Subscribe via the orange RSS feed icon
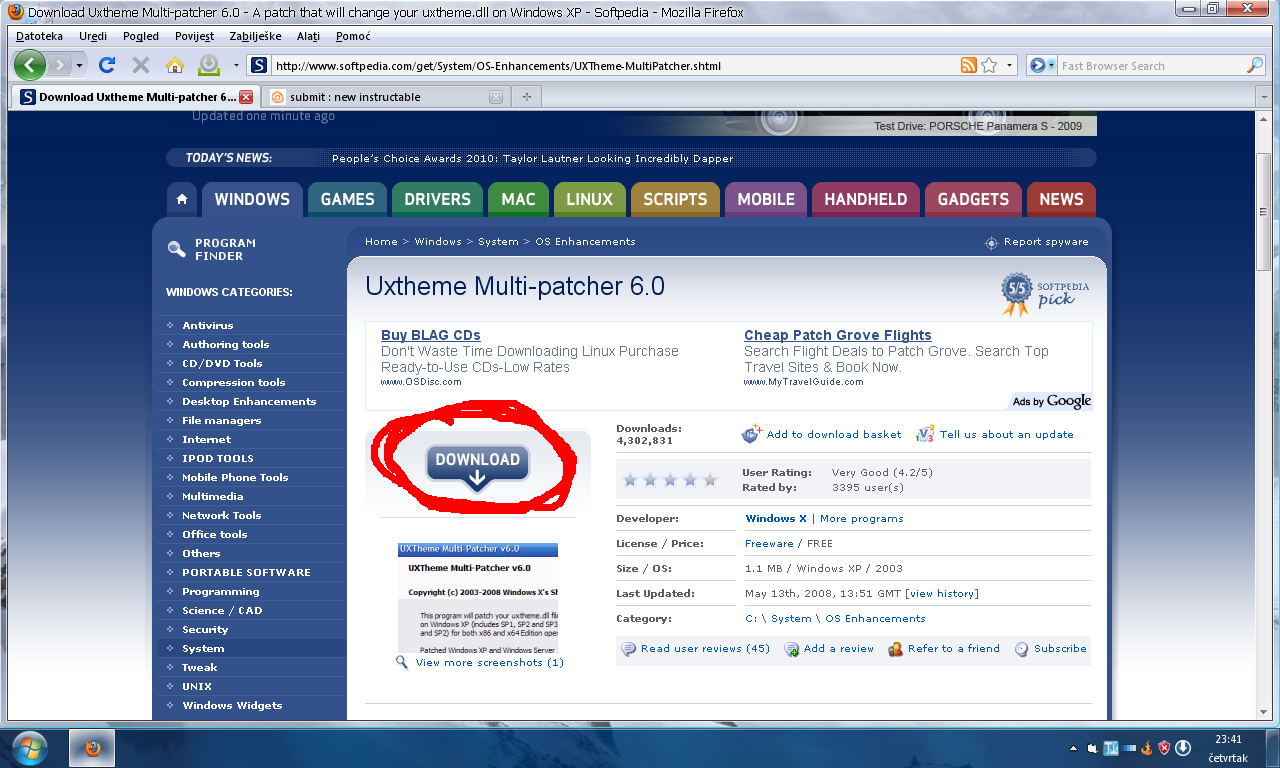Viewport: 1280px width, 768px height. click(968, 65)
